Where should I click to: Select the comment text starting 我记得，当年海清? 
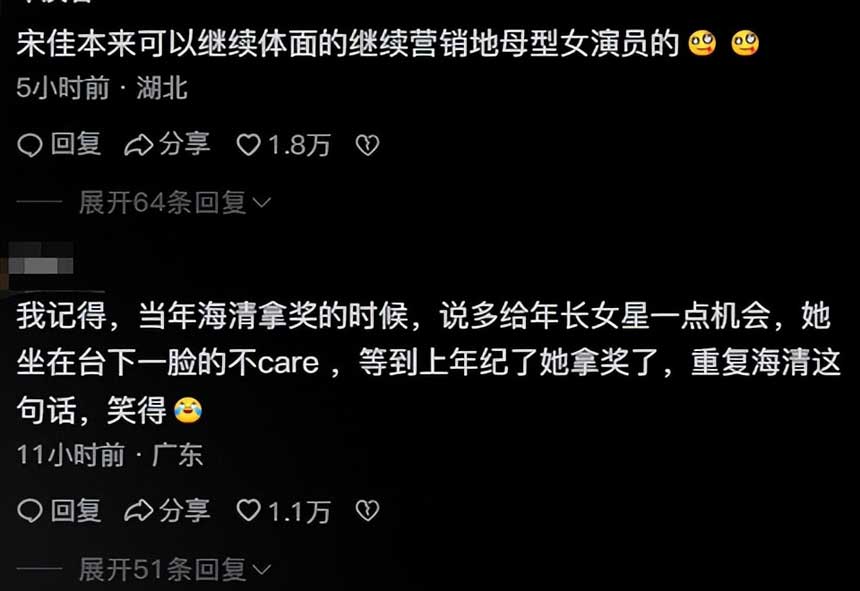428,363
